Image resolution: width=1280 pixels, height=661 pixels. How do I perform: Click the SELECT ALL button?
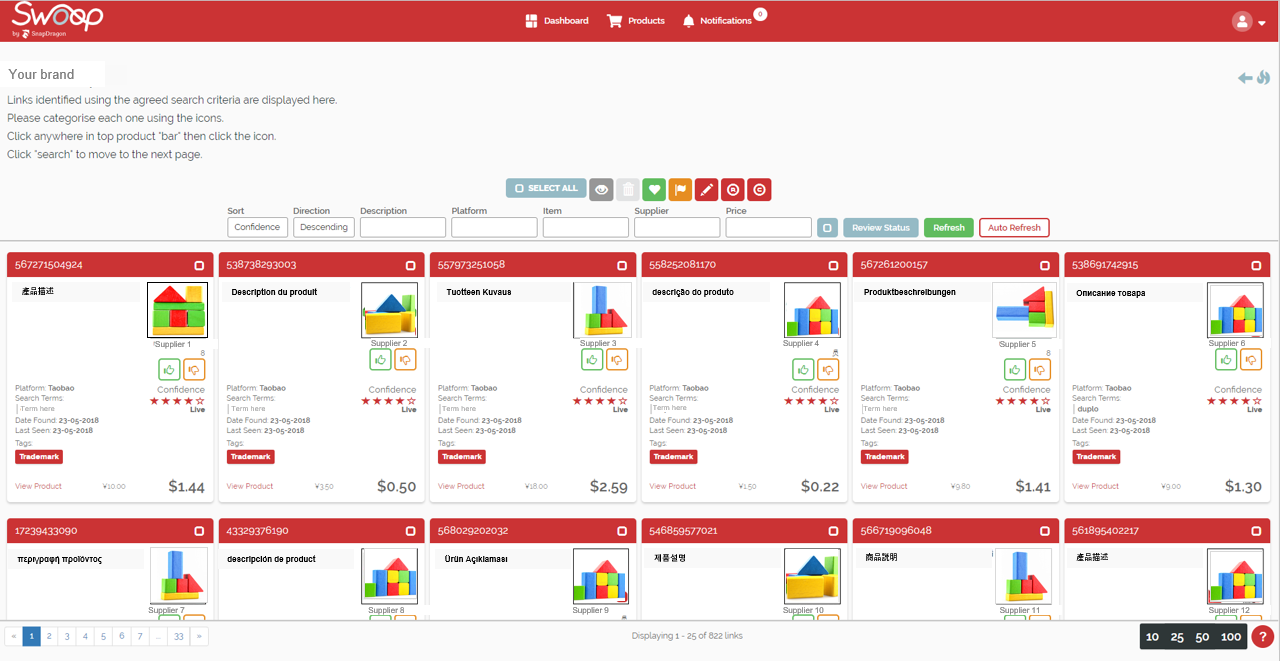[x=546, y=189]
